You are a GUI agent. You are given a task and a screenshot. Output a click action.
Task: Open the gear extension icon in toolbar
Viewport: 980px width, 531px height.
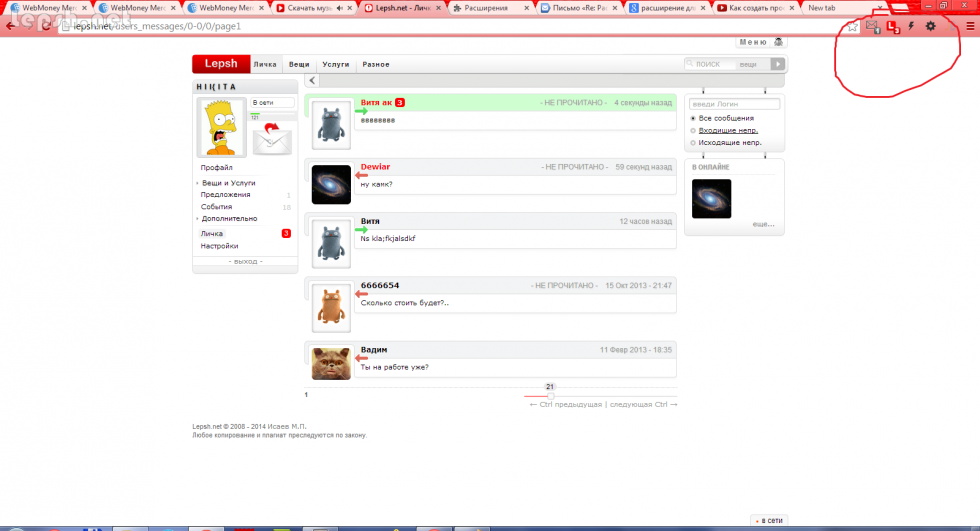931,25
